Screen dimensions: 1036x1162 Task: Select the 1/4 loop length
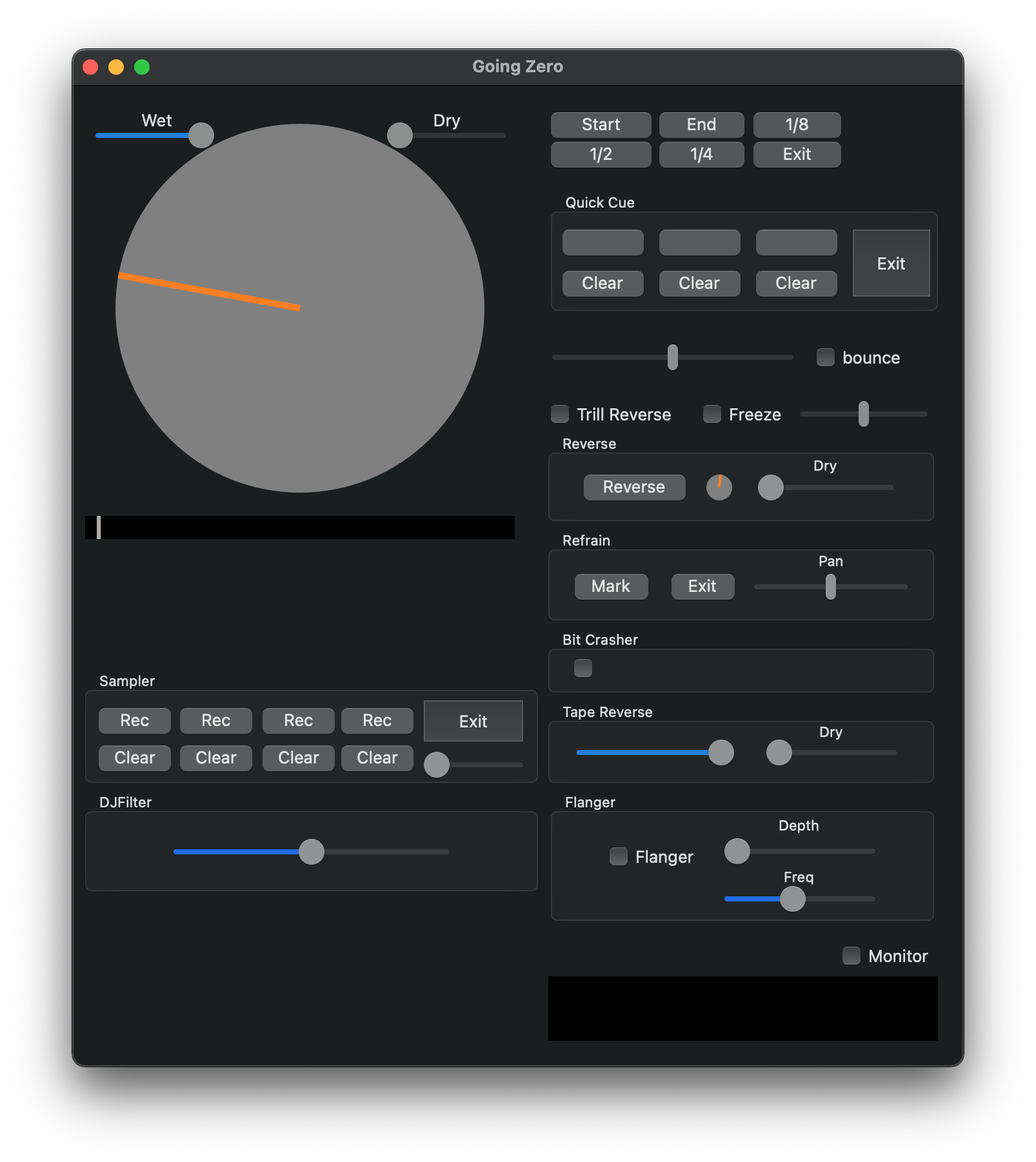(x=701, y=154)
